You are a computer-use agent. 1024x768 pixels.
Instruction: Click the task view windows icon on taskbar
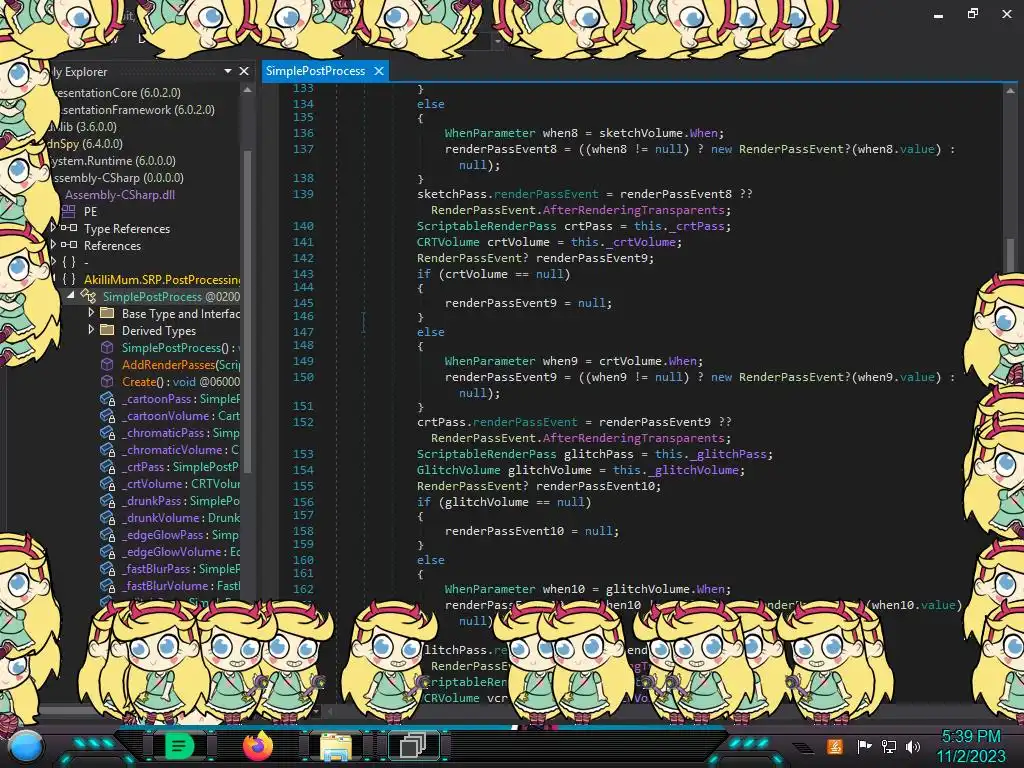click(x=413, y=746)
